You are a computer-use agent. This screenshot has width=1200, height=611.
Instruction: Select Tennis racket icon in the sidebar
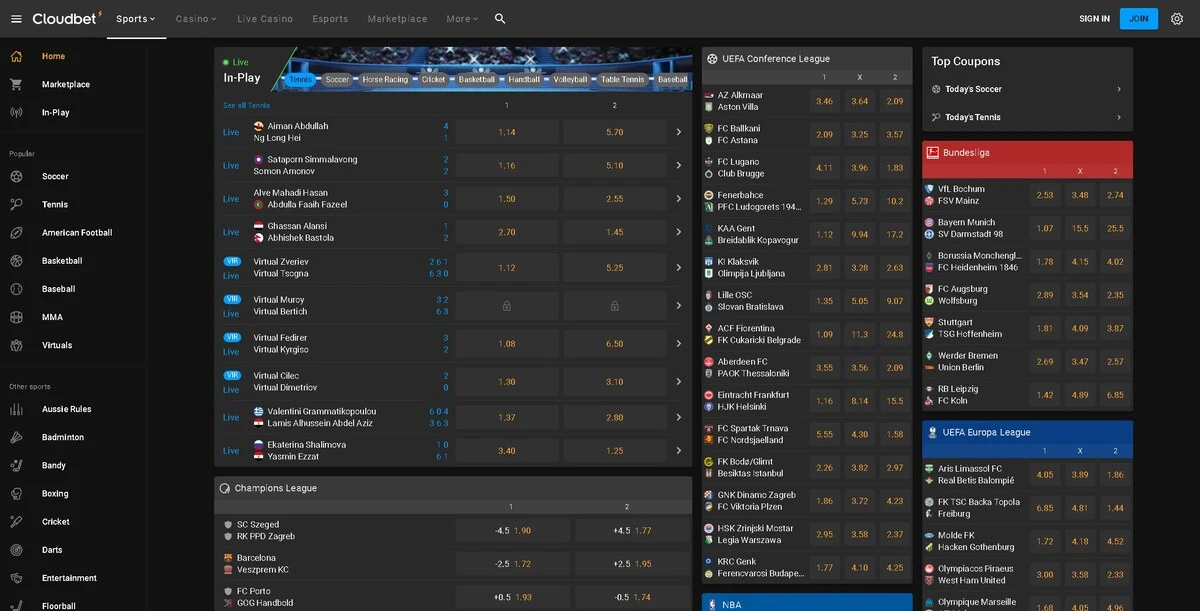click(16, 204)
